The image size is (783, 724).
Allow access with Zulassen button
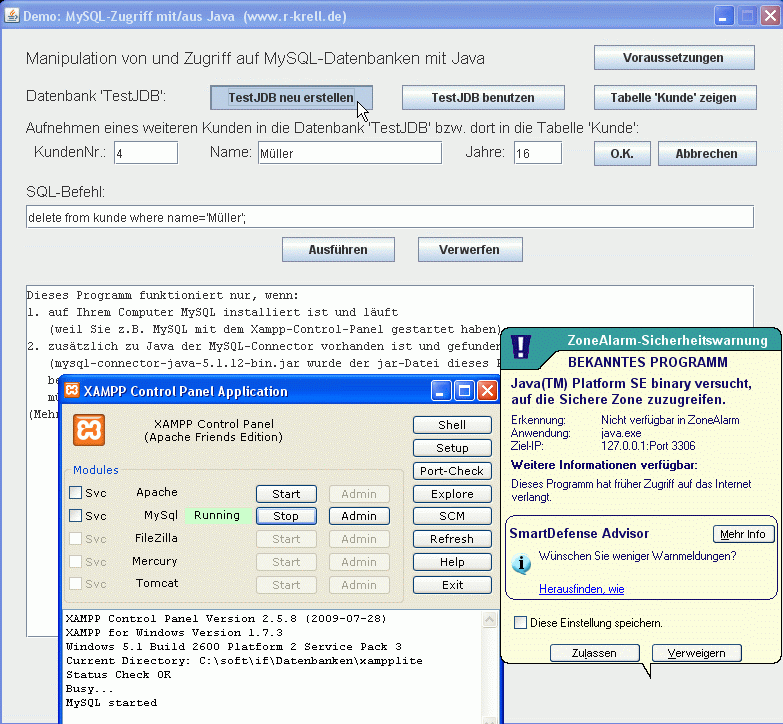594,653
